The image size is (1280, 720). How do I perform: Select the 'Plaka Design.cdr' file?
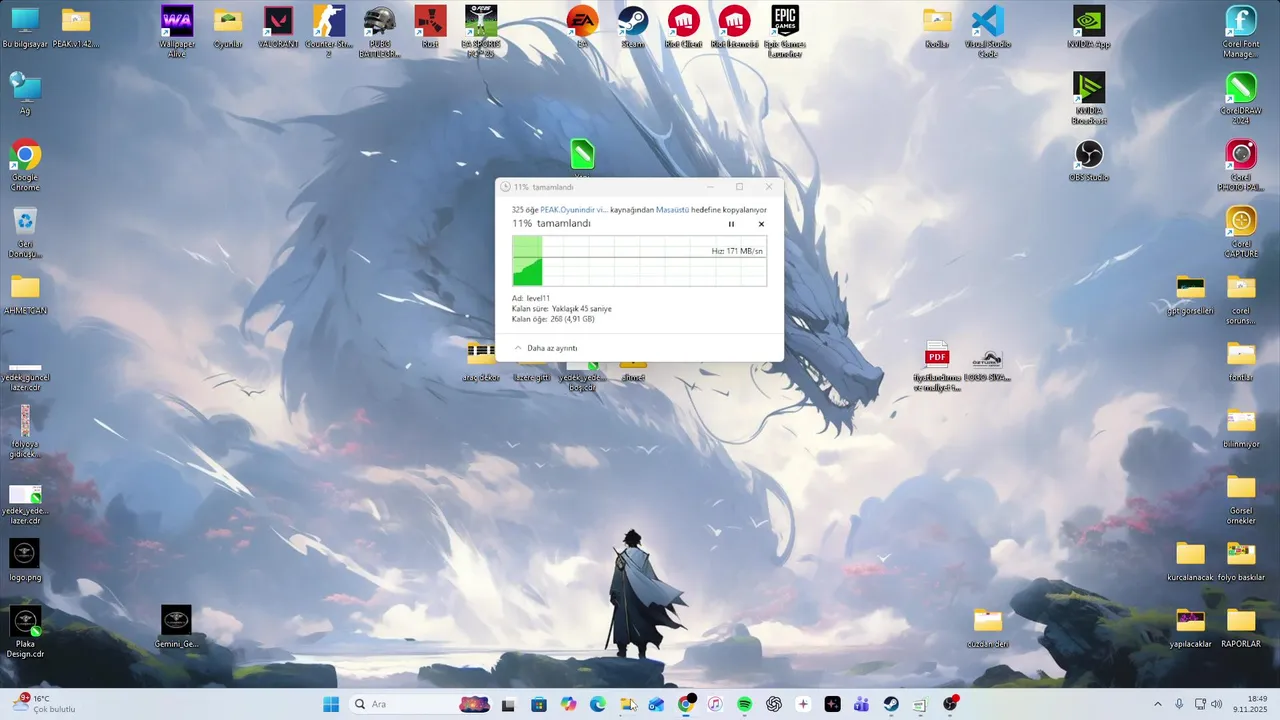point(25,632)
